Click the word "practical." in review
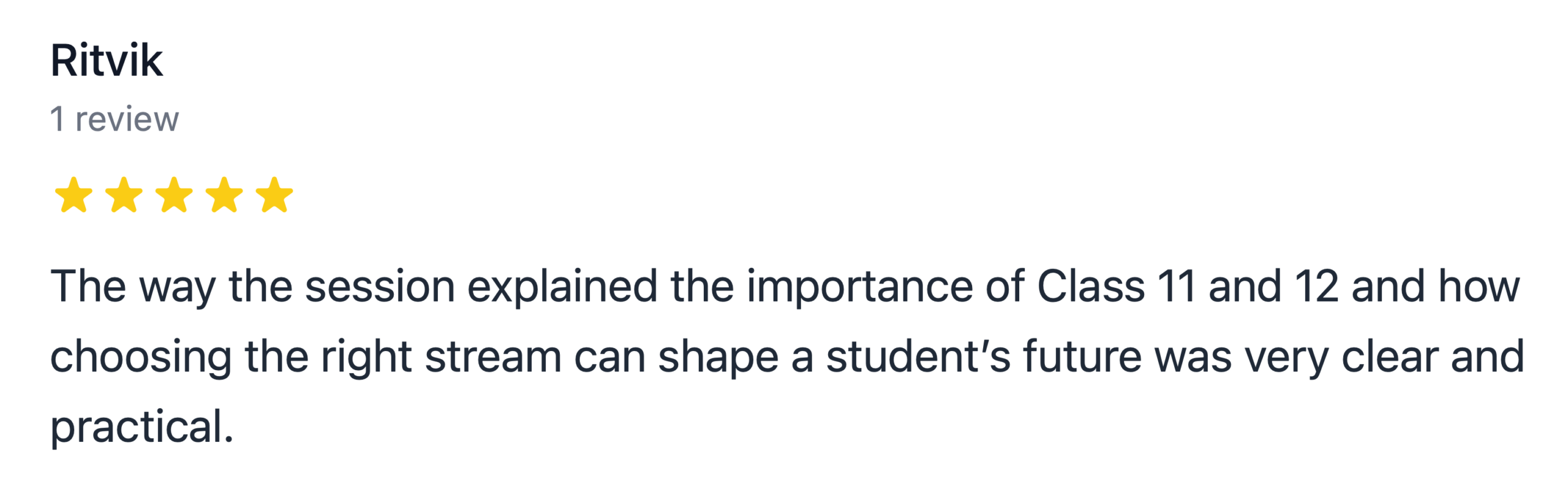Image resolution: width=1568 pixels, height=500 pixels. coord(142,426)
